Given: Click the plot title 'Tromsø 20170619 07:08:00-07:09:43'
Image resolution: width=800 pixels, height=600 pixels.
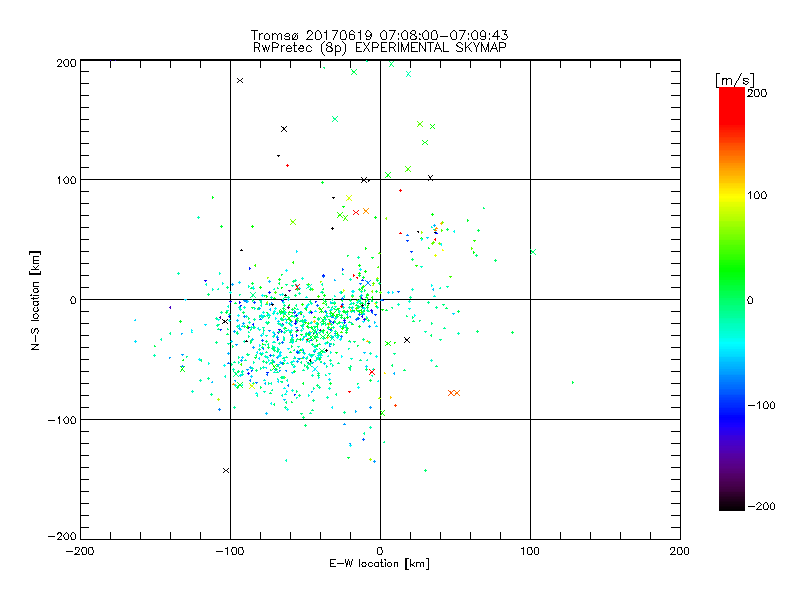Looking at the screenshot, I should (379, 35).
